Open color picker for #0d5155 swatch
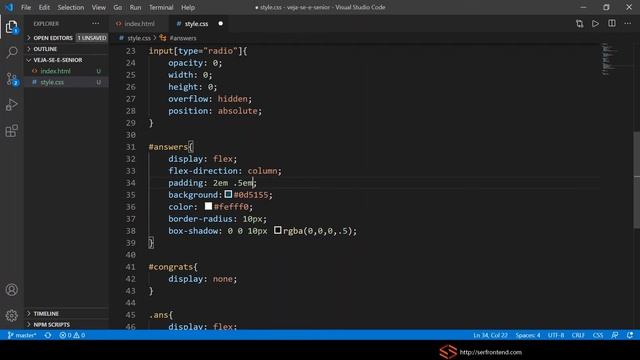This screenshot has height=360, width=640. pos(228,194)
